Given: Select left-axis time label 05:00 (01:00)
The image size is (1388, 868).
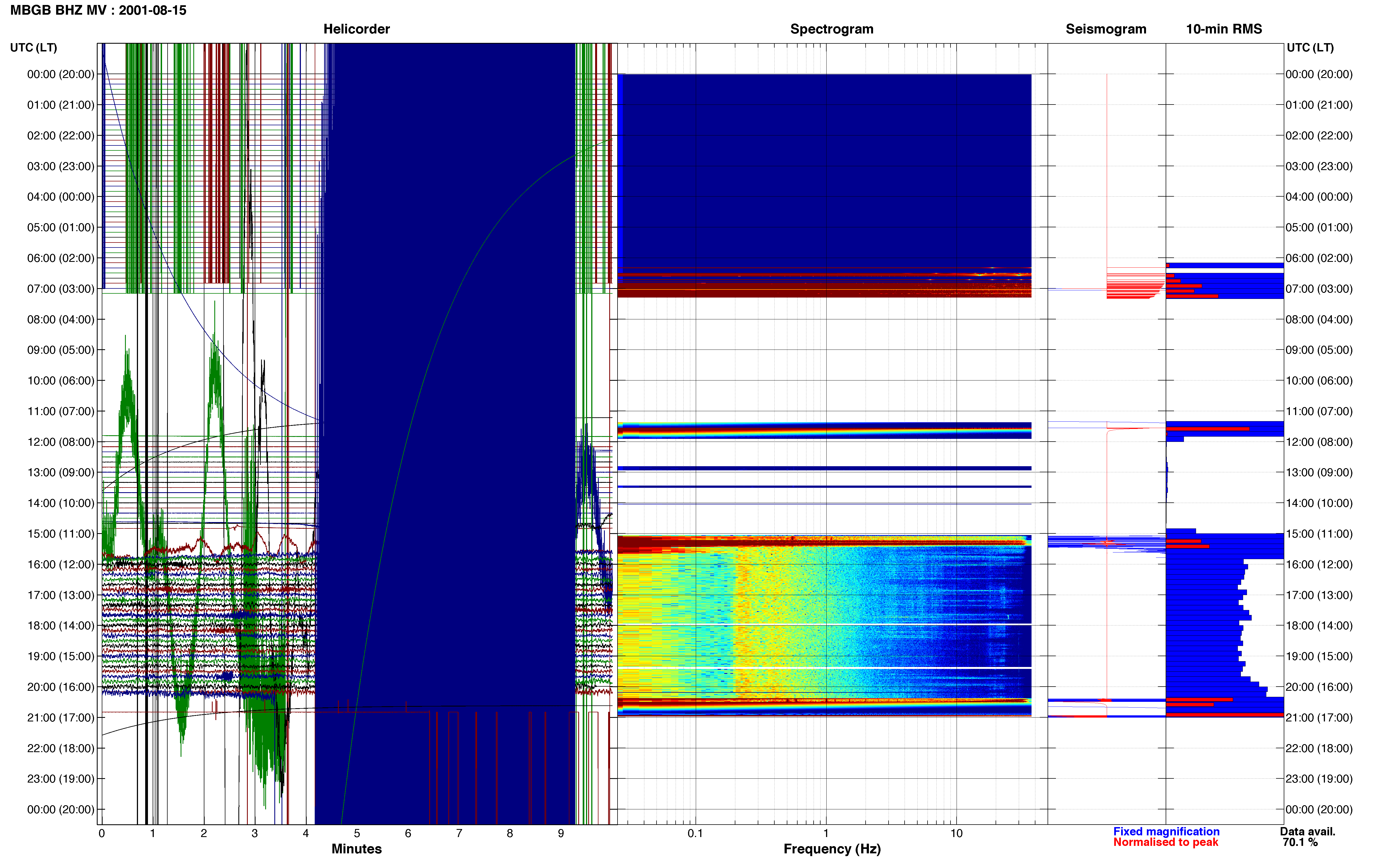Looking at the screenshot, I should [61, 227].
